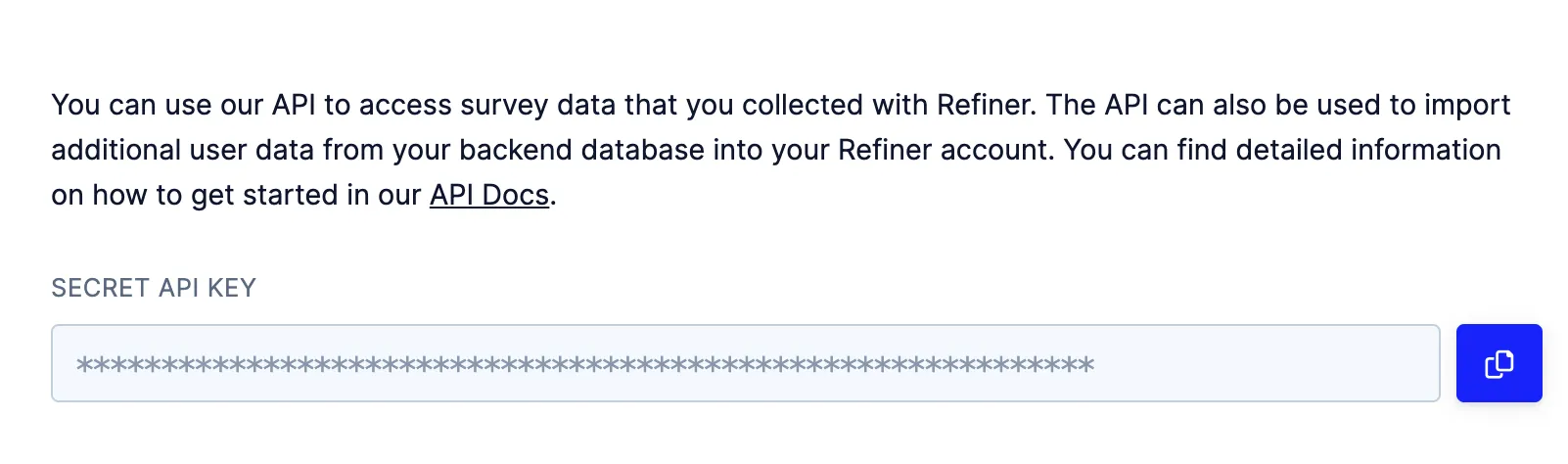Click the "Refiner account" text
This screenshot has height=464, width=1568.
[945, 150]
